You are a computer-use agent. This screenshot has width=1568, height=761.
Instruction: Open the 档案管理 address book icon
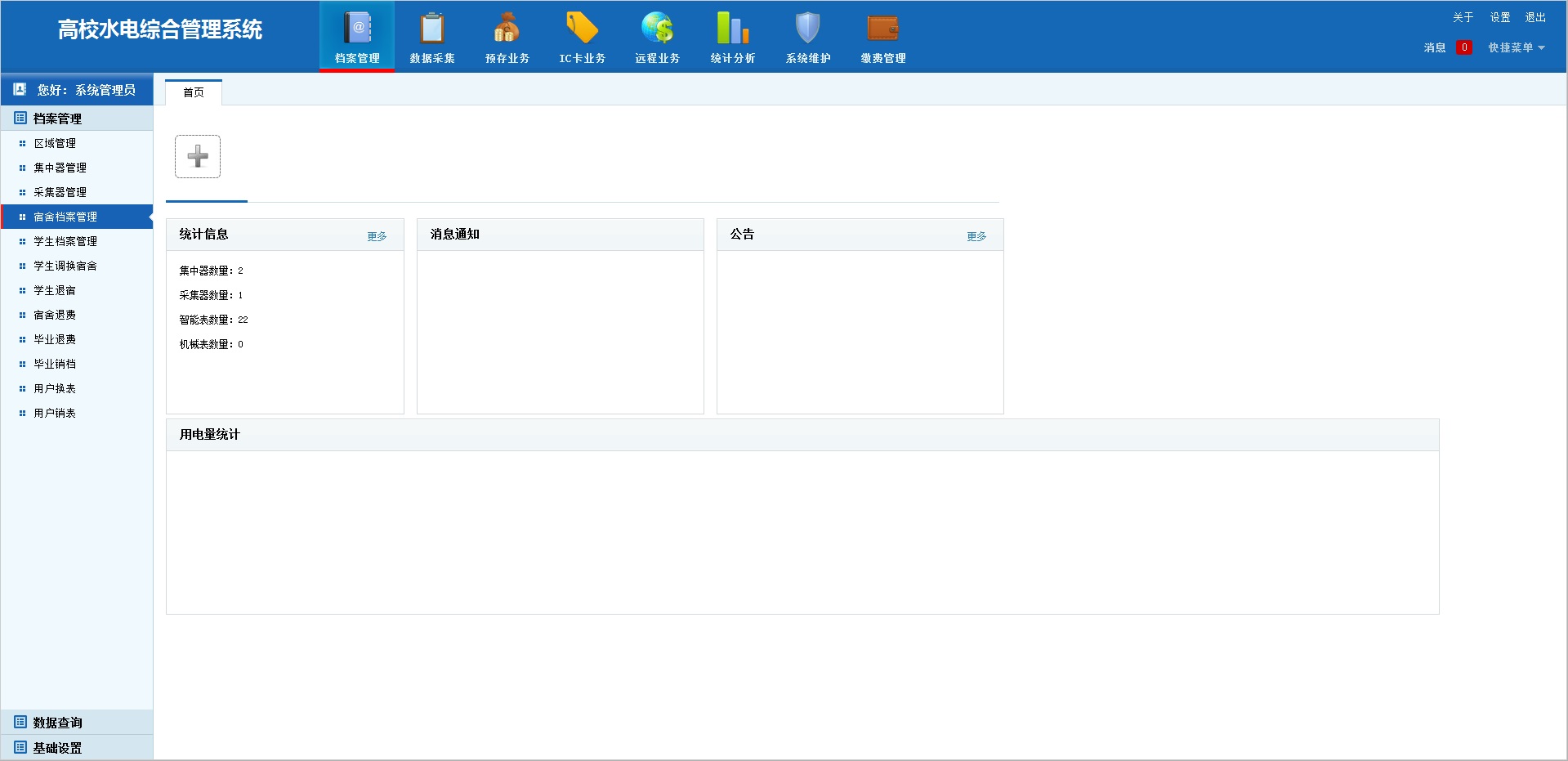click(x=357, y=29)
